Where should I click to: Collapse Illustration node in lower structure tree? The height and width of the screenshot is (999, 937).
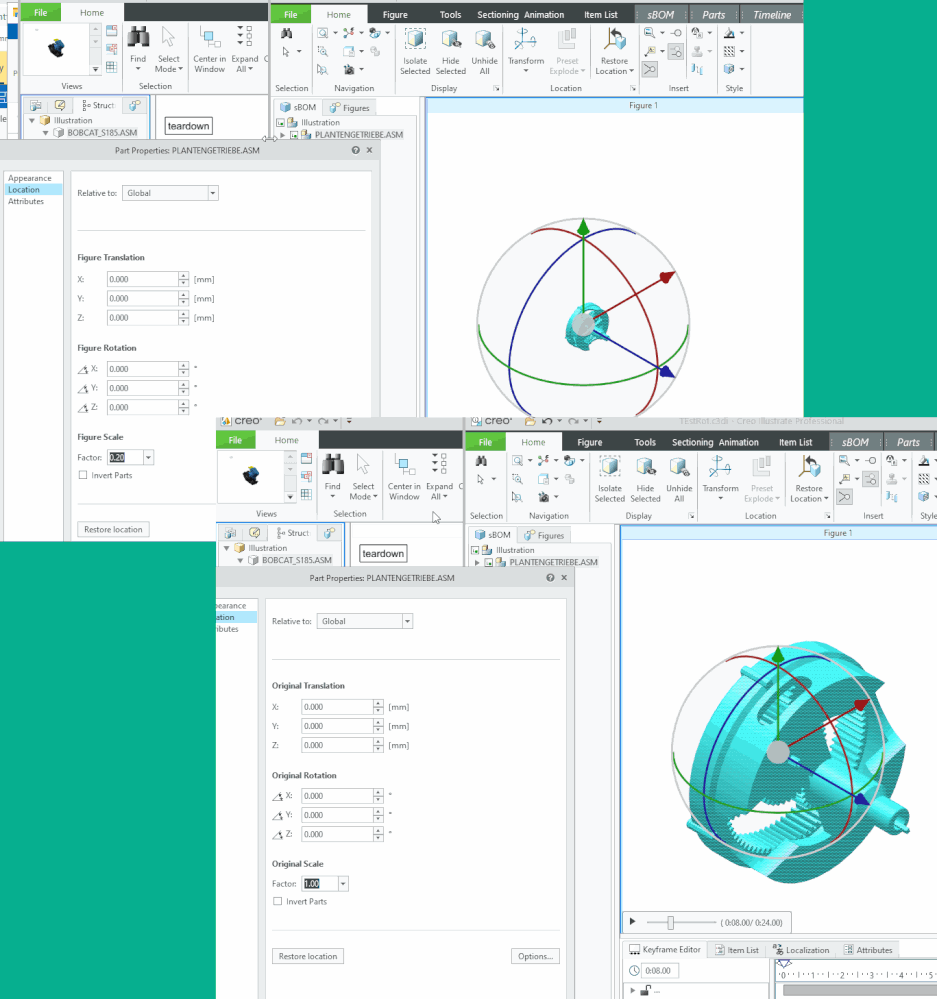click(x=226, y=548)
